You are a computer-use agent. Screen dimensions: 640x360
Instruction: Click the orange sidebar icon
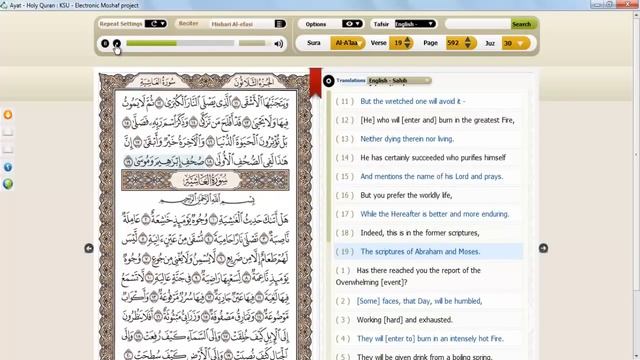point(8,115)
